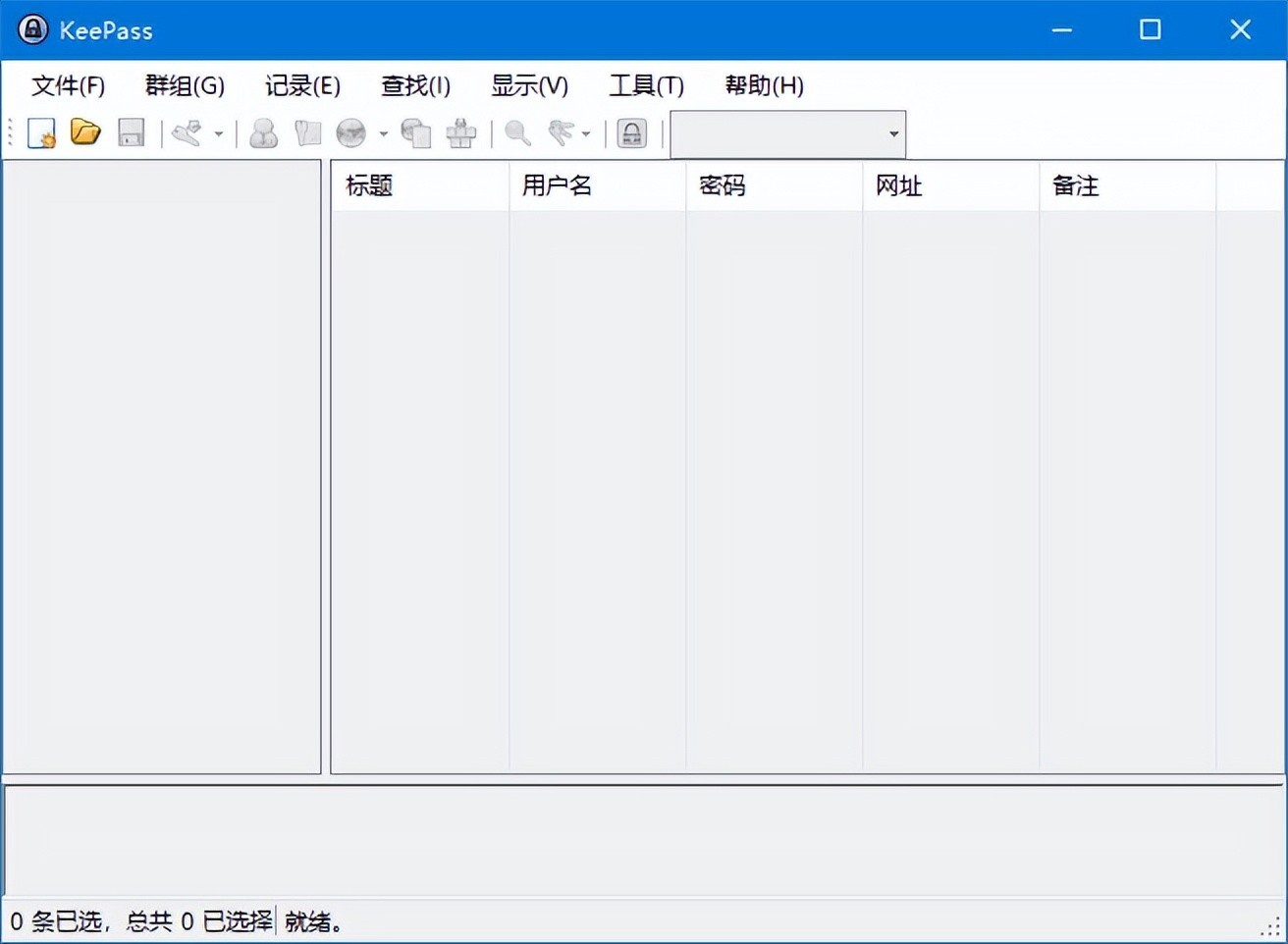Screen dimensions: 1288x944
Task: Click the show entries icon next to the magnifier
Action: click(561, 132)
